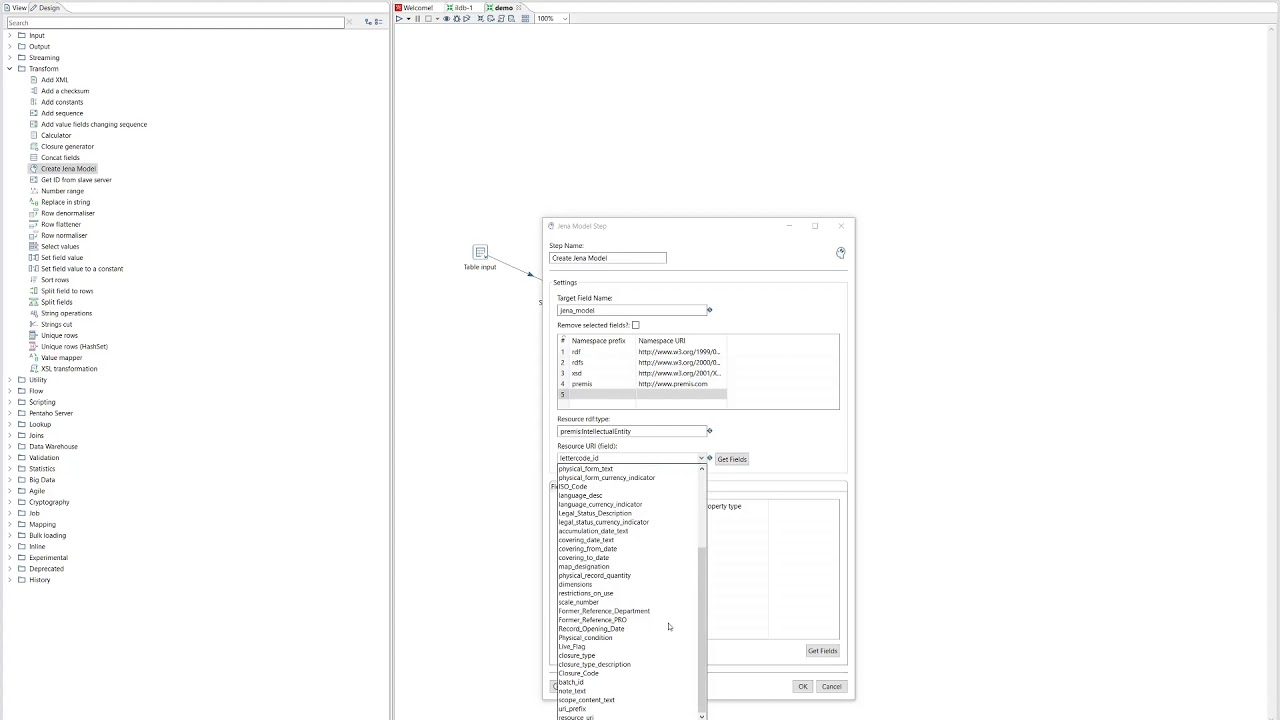Image resolution: width=1280 pixels, height=720 pixels.
Task: Focus the Search box in Design panel
Action: [x=174, y=22]
